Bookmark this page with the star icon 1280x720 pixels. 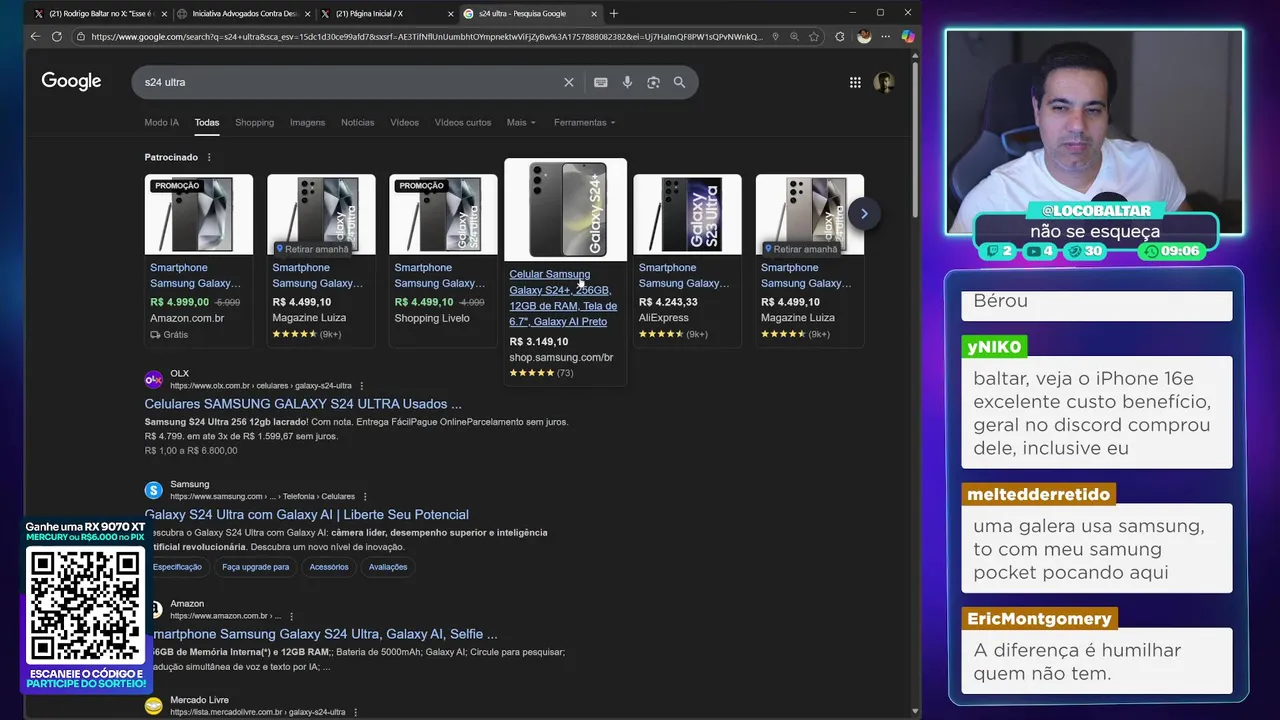[x=814, y=37]
